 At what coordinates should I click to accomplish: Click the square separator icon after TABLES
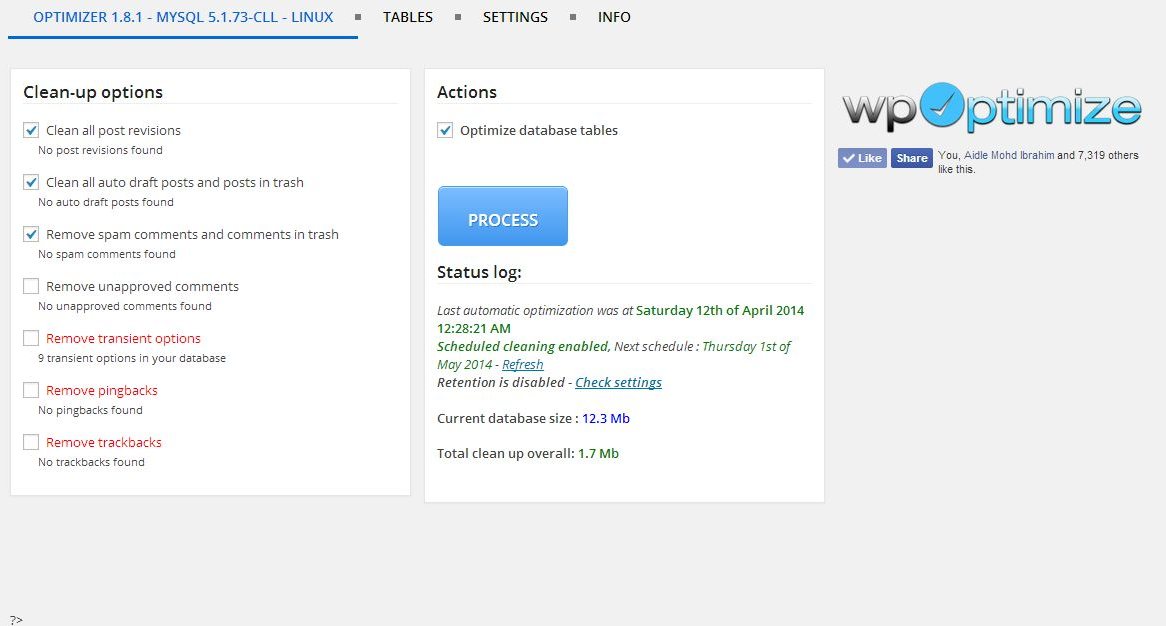click(x=459, y=16)
